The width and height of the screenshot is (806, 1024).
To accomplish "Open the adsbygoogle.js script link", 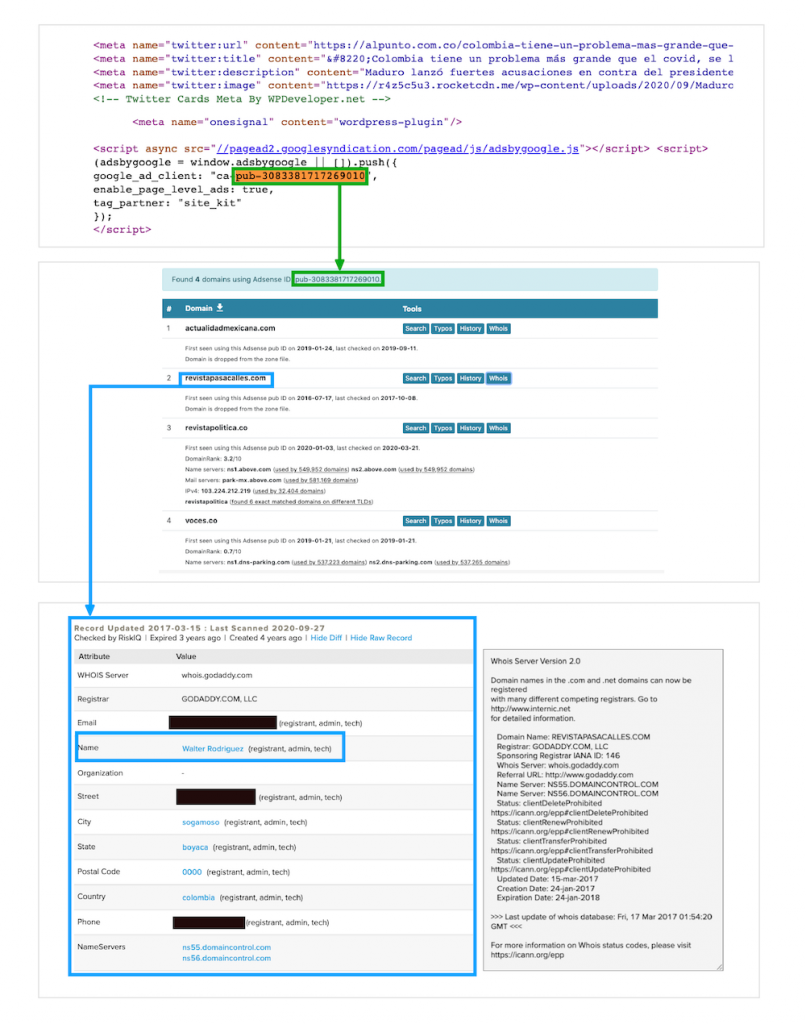I will click(397, 149).
